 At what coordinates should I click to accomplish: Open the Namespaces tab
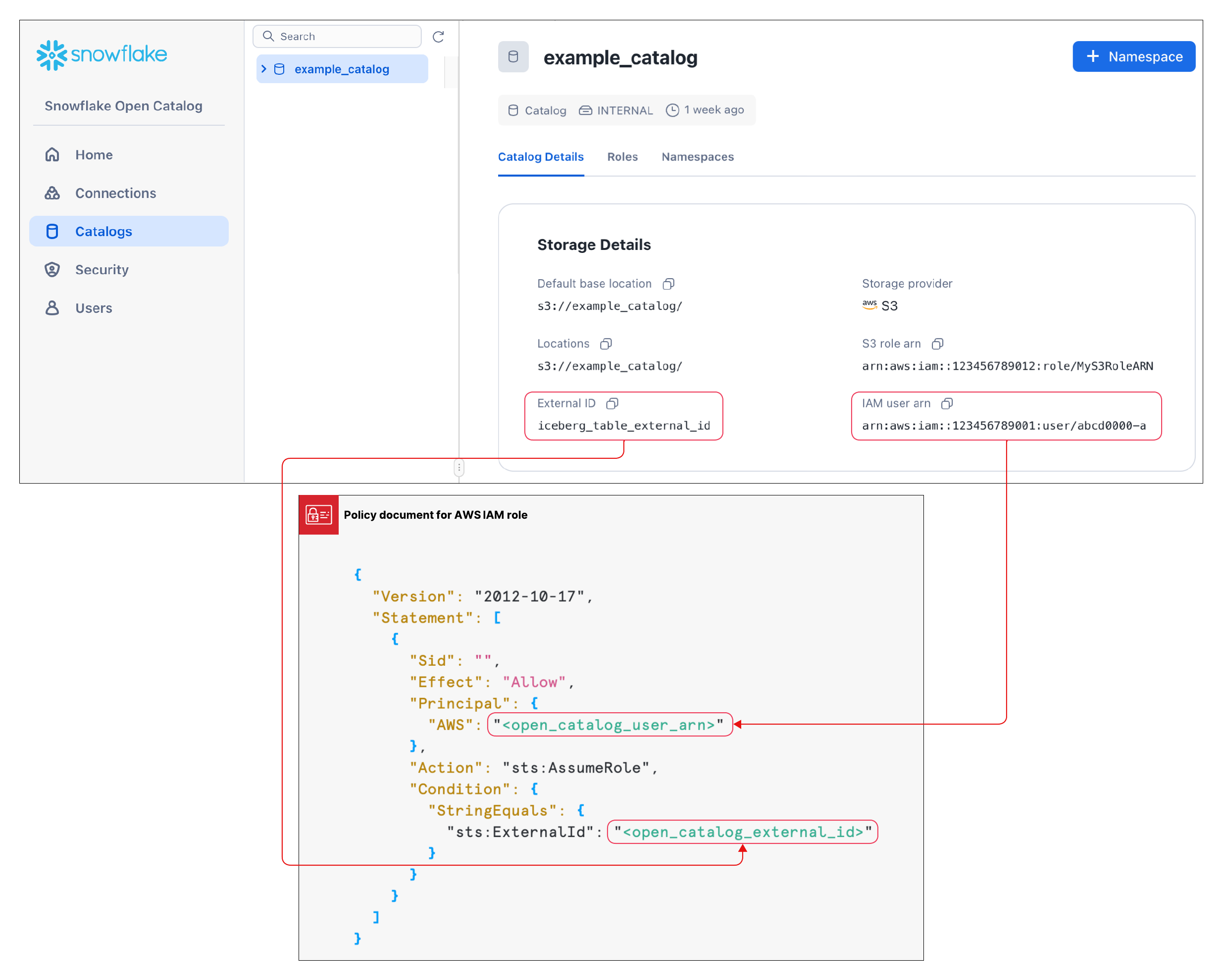click(697, 157)
